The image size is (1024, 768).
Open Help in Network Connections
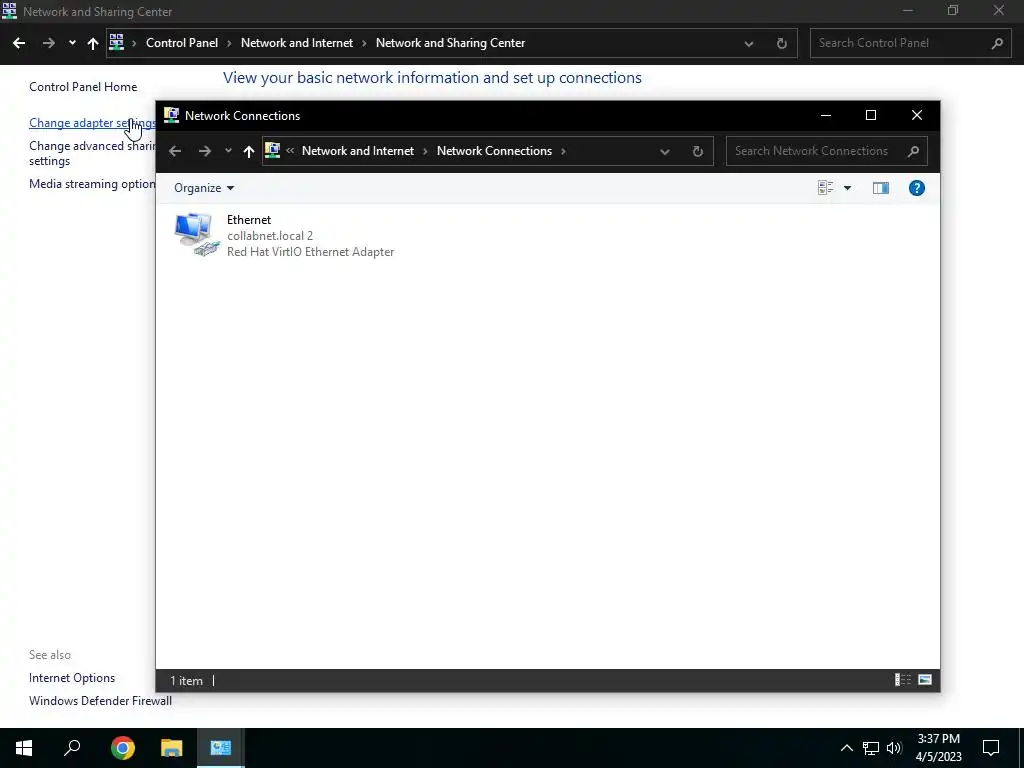tap(917, 188)
